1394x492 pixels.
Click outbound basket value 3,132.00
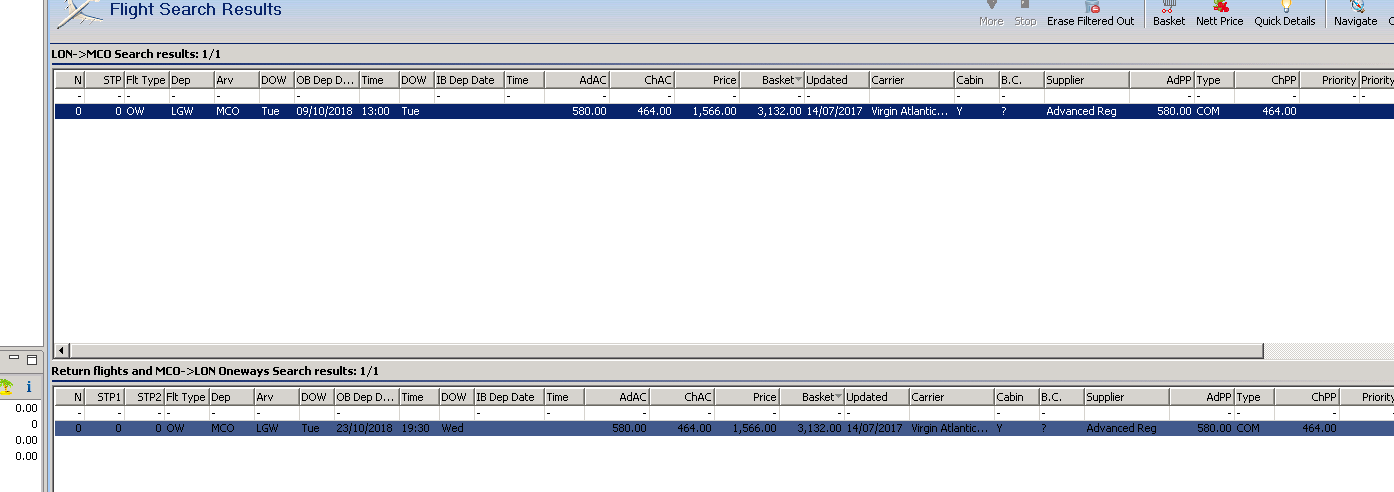click(773, 112)
